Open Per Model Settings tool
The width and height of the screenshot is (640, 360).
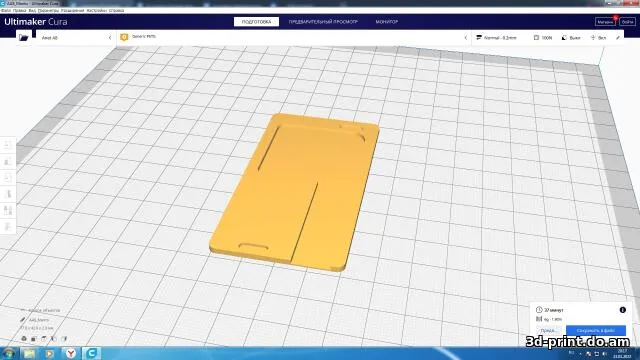point(8,211)
